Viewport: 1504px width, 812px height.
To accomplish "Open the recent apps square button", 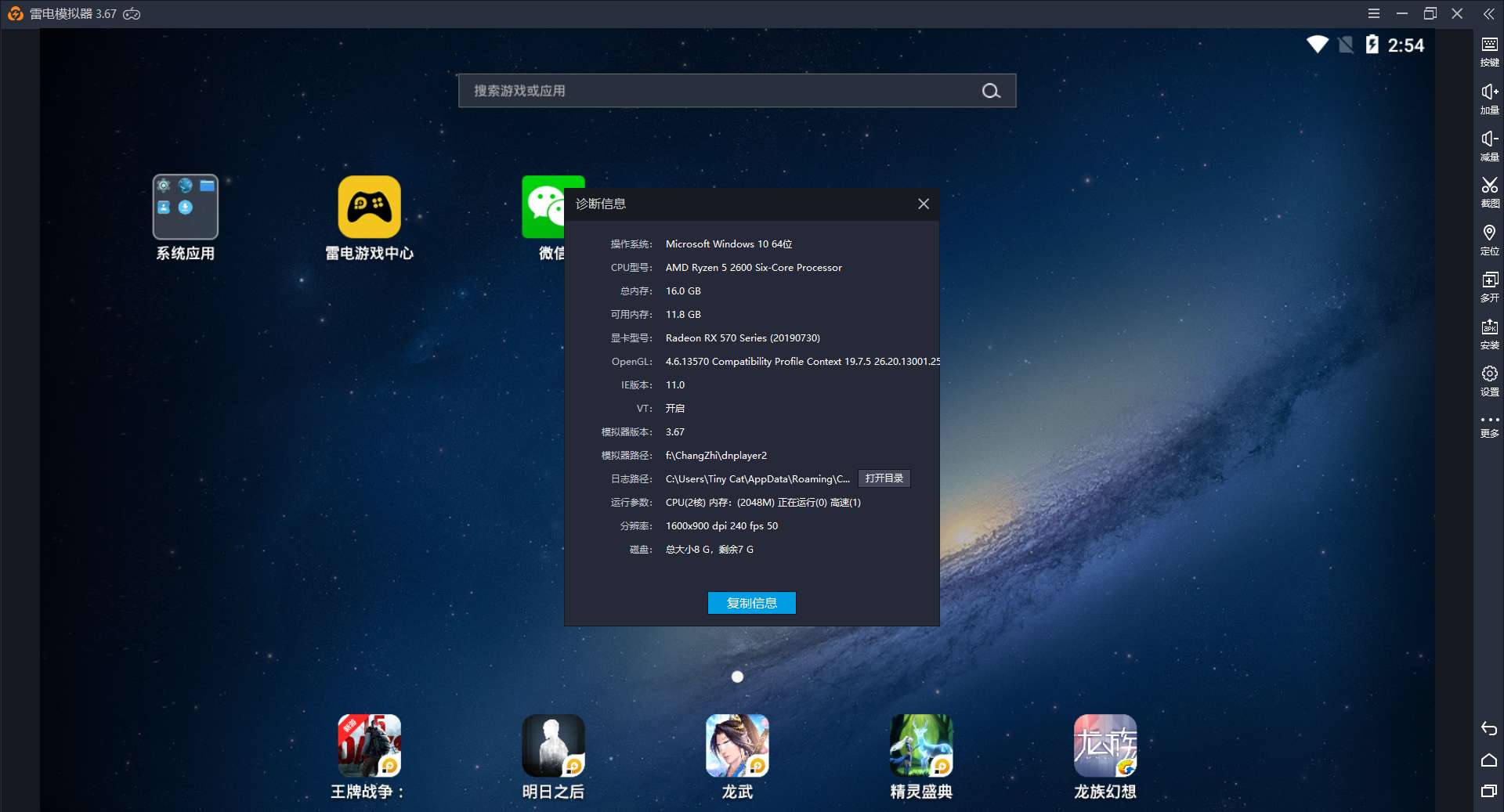I will (x=1488, y=791).
